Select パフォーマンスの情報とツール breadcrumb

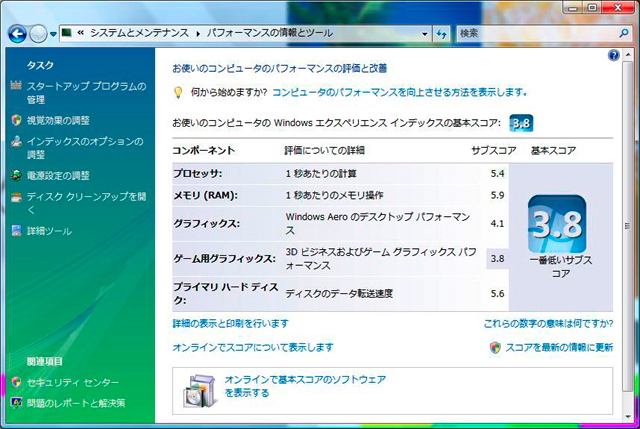pos(269,33)
